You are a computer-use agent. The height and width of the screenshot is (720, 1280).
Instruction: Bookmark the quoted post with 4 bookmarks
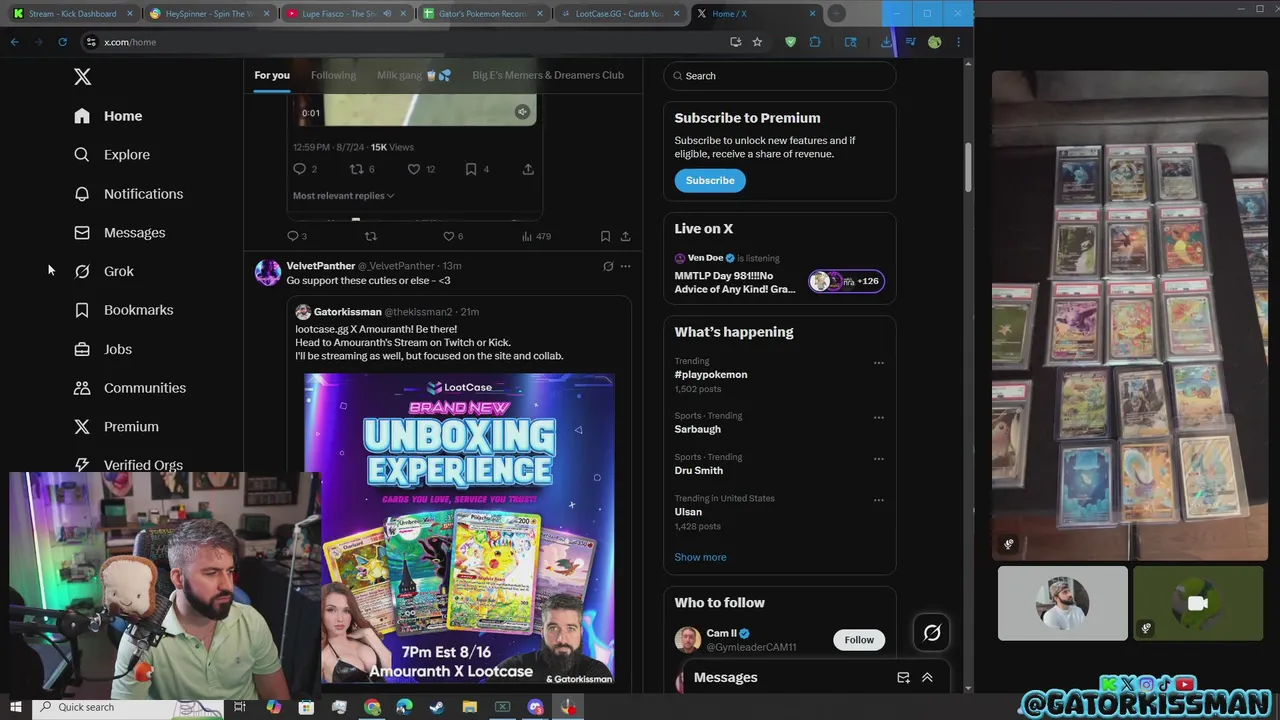477,170
